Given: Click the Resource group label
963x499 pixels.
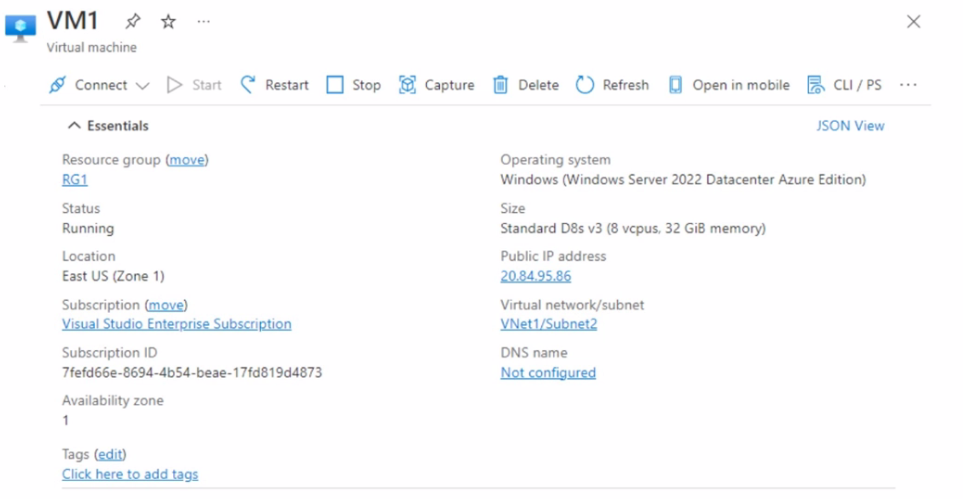Looking at the screenshot, I should click(111, 160).
